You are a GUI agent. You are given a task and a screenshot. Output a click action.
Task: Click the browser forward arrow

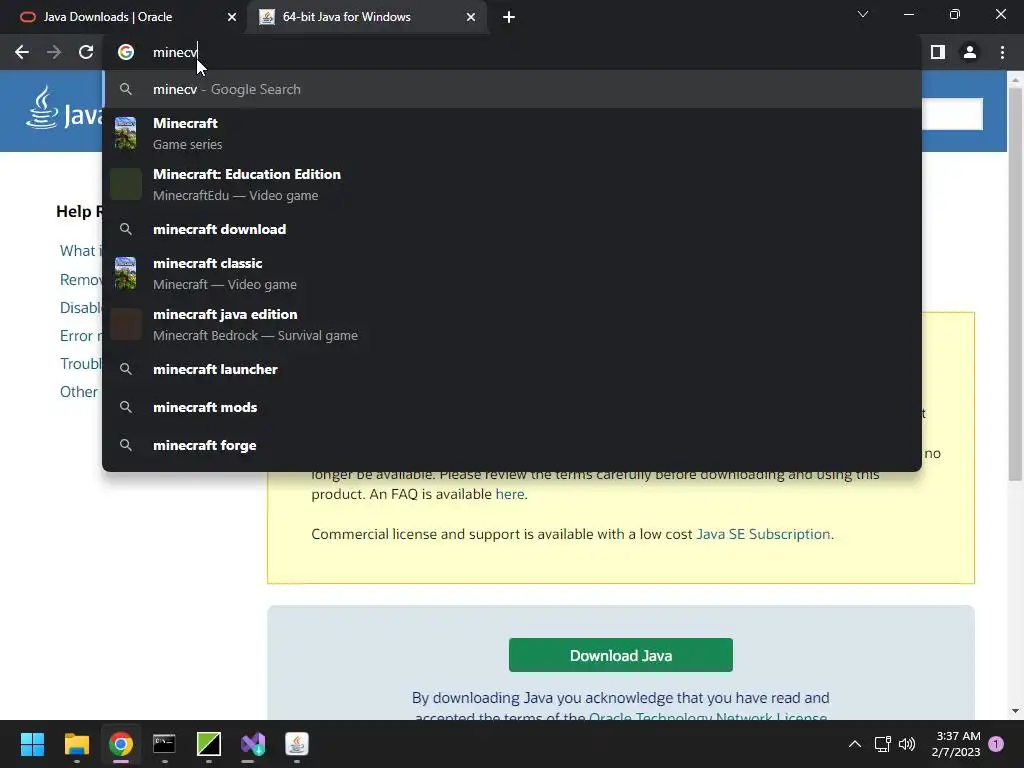(54, 52)
